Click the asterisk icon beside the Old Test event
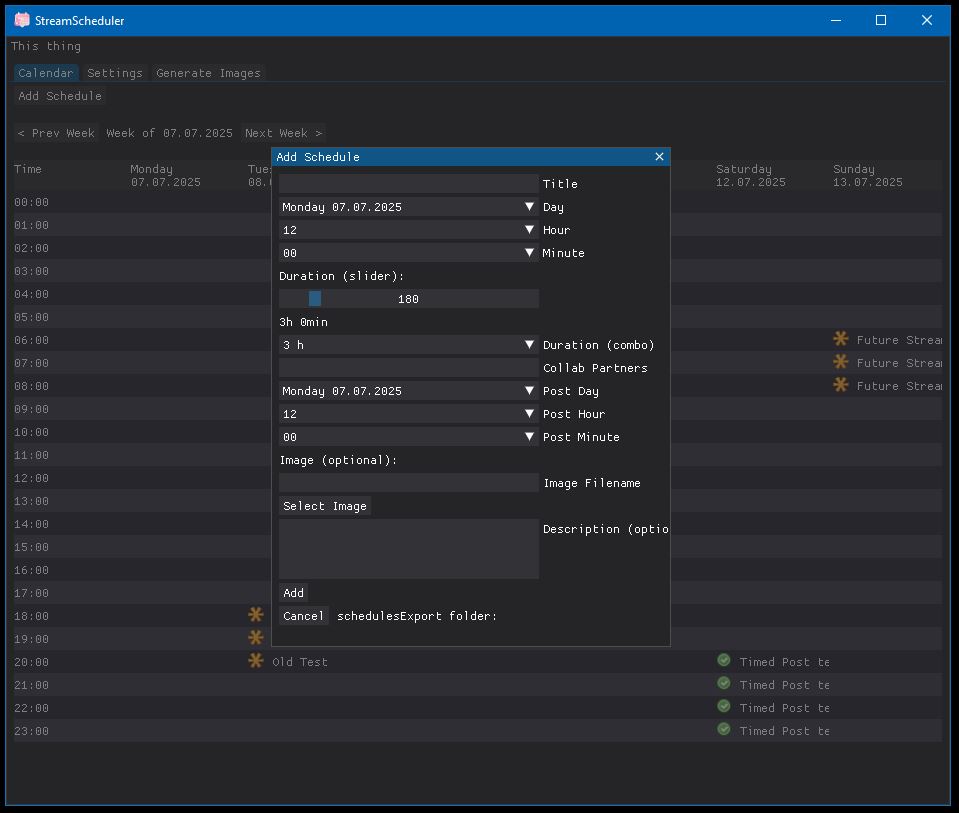This screenshot has width=959, height=813. coord(256,660)
